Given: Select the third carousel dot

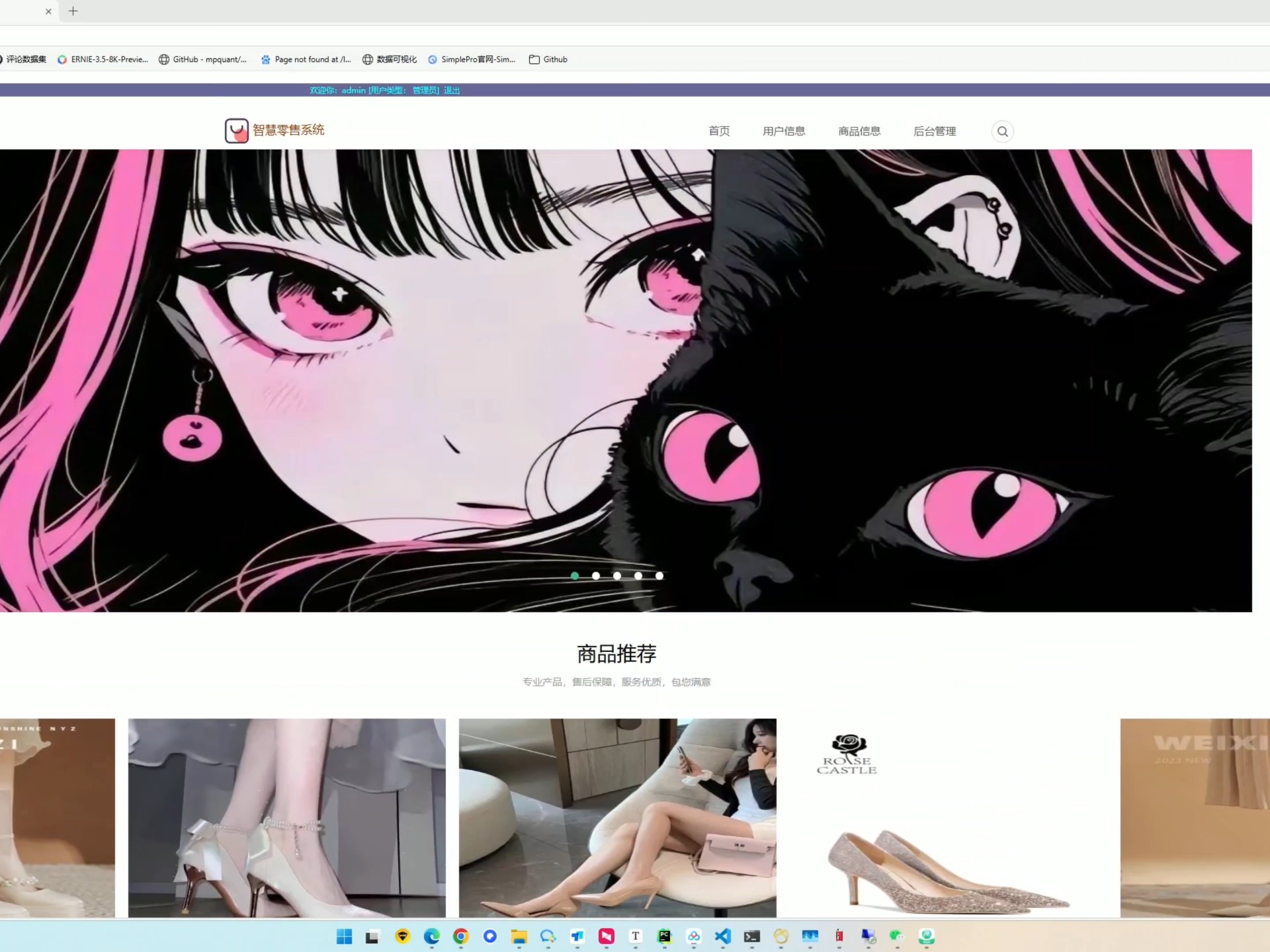Looking at the screenshot, I should pos(617,576).
